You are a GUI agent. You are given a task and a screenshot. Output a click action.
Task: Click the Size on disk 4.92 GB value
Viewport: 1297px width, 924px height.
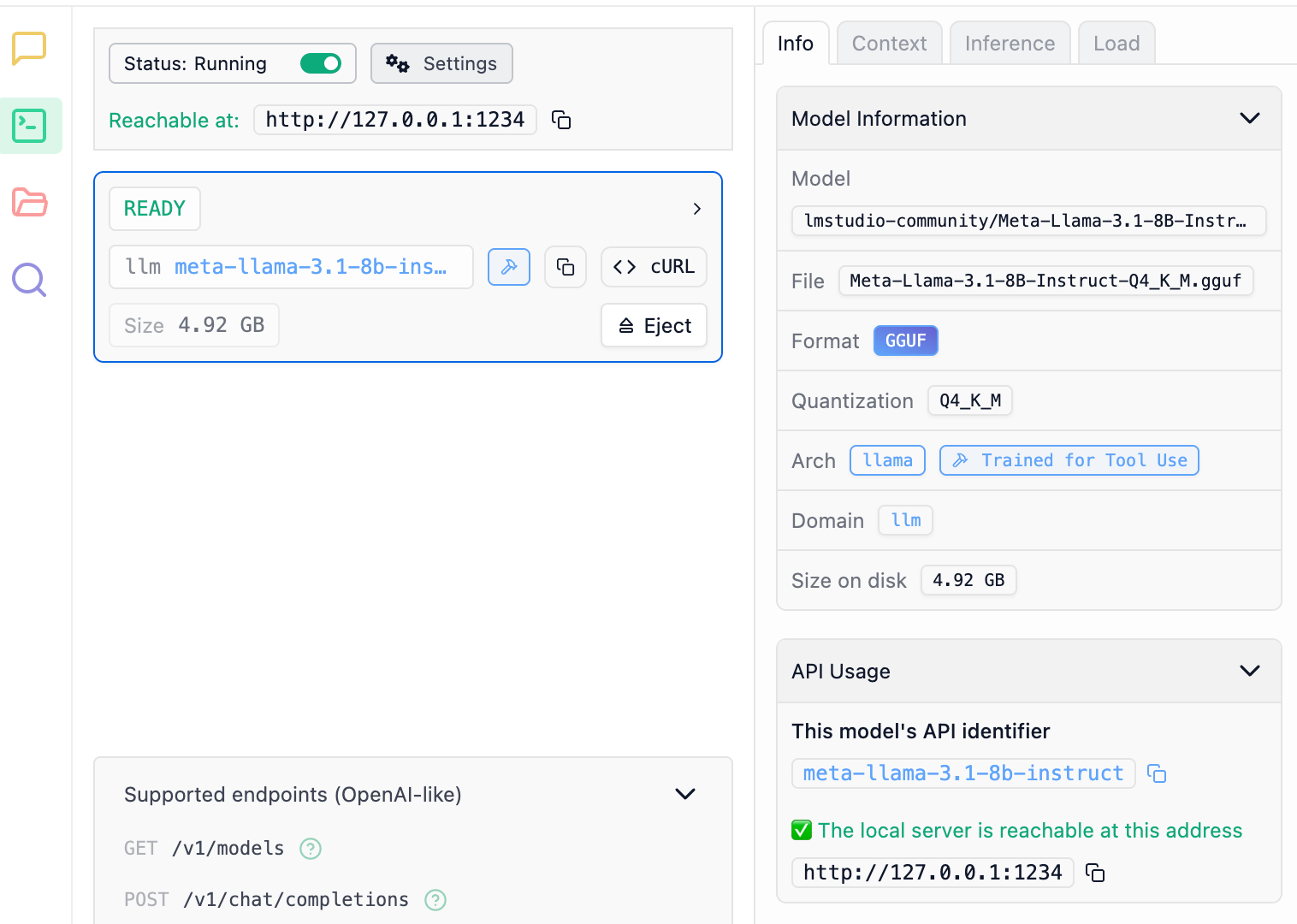[968, 580]
